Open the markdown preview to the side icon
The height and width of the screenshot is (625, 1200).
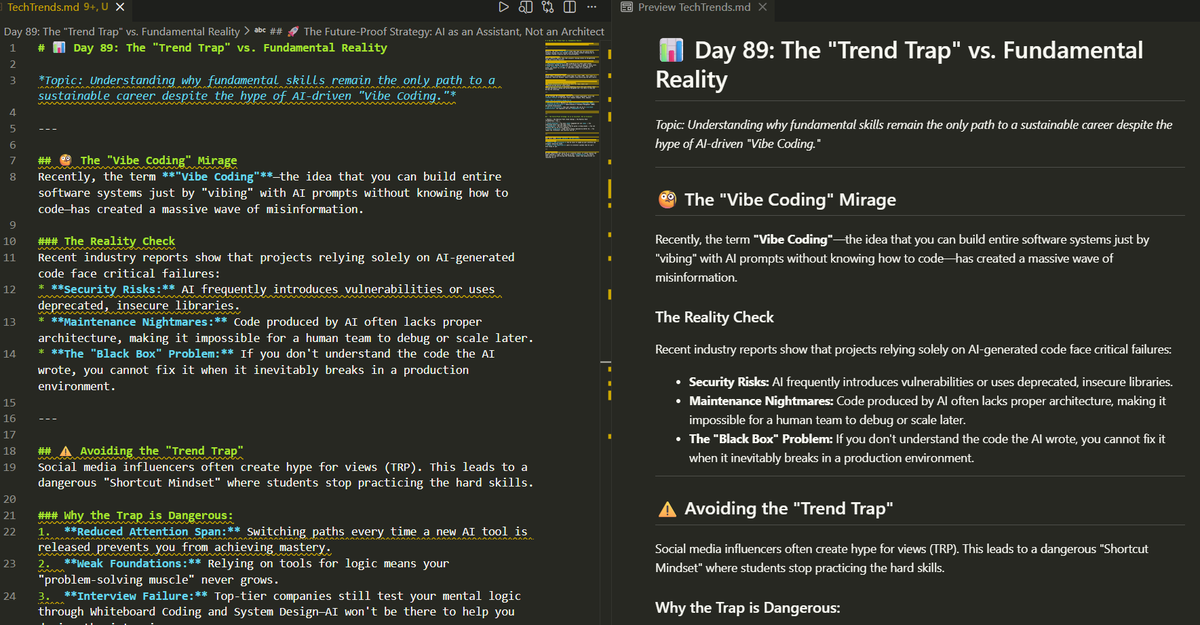click(526, 7)
